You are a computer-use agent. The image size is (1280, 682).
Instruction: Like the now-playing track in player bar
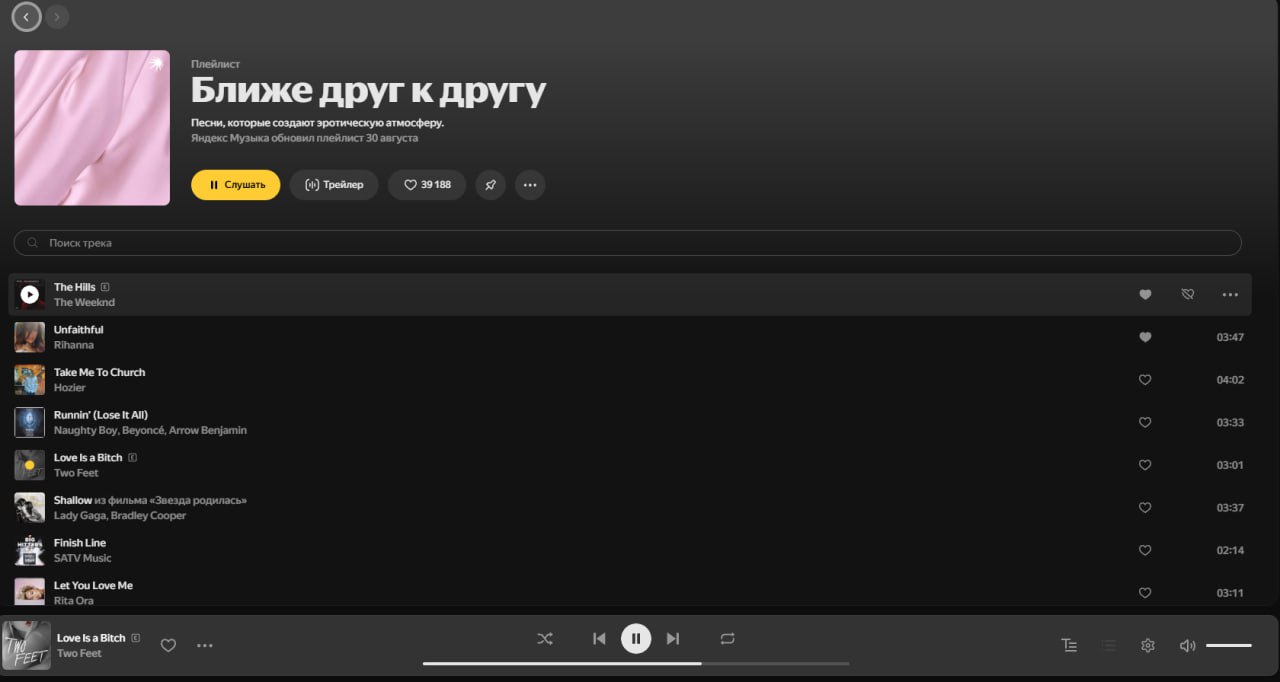[x=168, y=646]
